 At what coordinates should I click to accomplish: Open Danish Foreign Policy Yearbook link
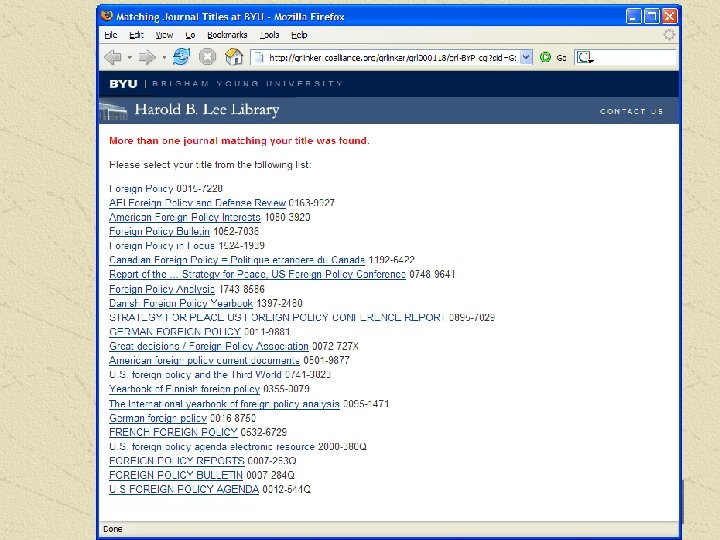pyautogui.click(x=181, y=303)
